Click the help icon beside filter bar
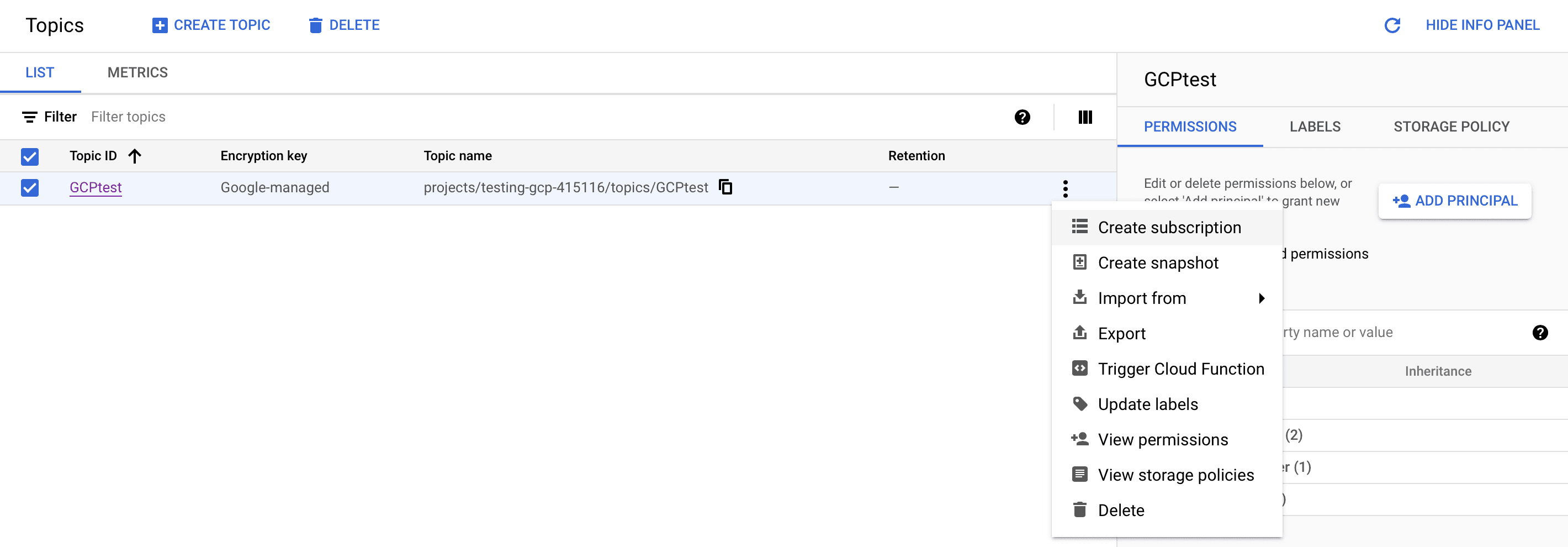This screenshot has width=1568, height=547. tap(1023, 118)
